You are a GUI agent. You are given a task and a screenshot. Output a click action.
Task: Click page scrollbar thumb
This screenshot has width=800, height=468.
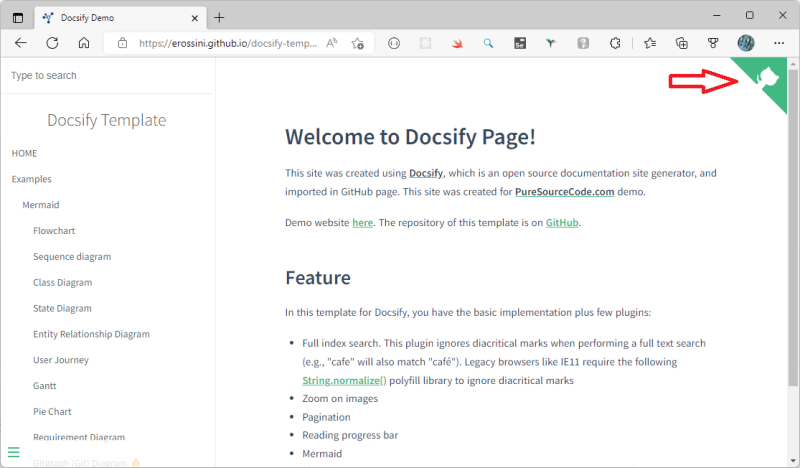coord(792,227)
